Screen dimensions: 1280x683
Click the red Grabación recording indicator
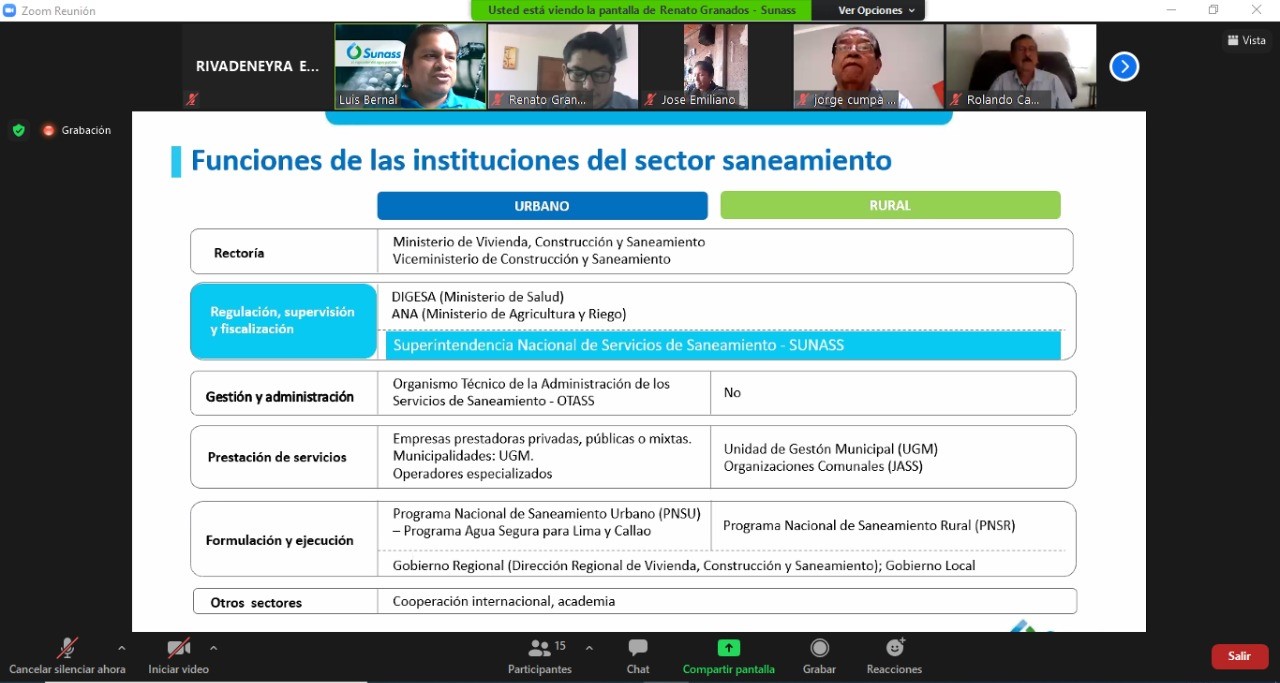pyautogui.click(x=76, y=130)
